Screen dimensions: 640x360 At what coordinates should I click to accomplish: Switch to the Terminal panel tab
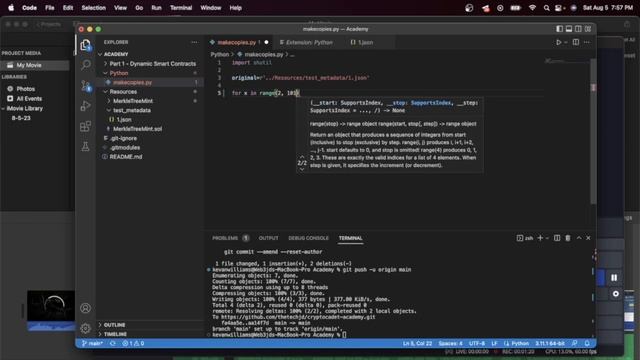[350, 238]
